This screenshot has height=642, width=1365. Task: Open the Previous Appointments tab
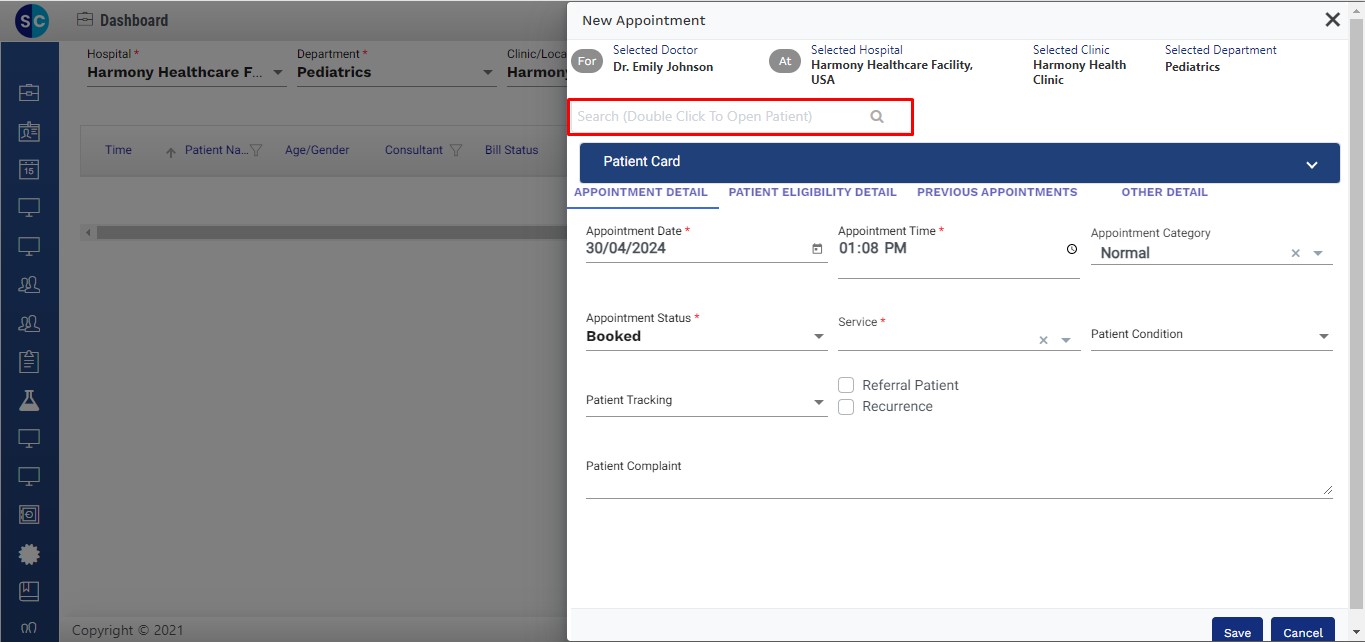click(x=996, y=192)
